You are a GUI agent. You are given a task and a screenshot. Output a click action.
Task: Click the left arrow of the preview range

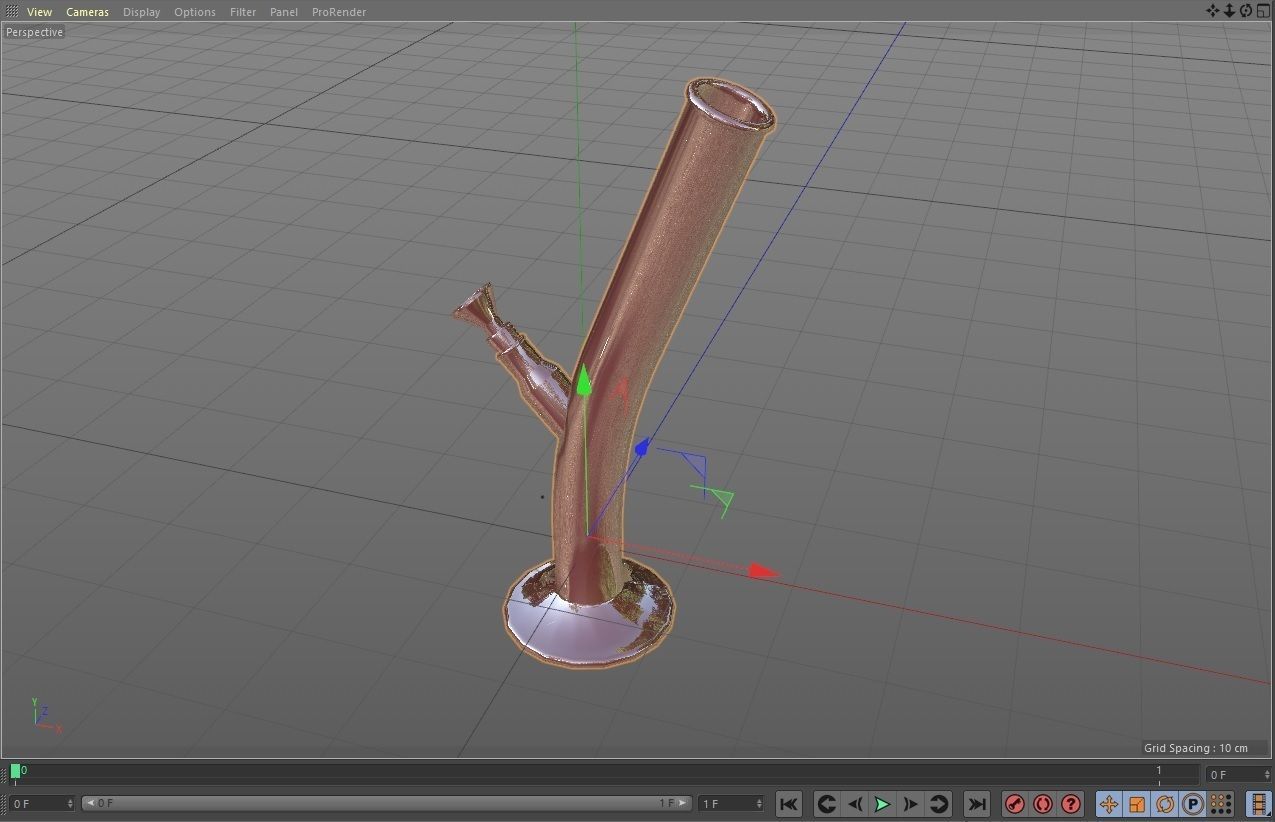click(x=89, y=803)
